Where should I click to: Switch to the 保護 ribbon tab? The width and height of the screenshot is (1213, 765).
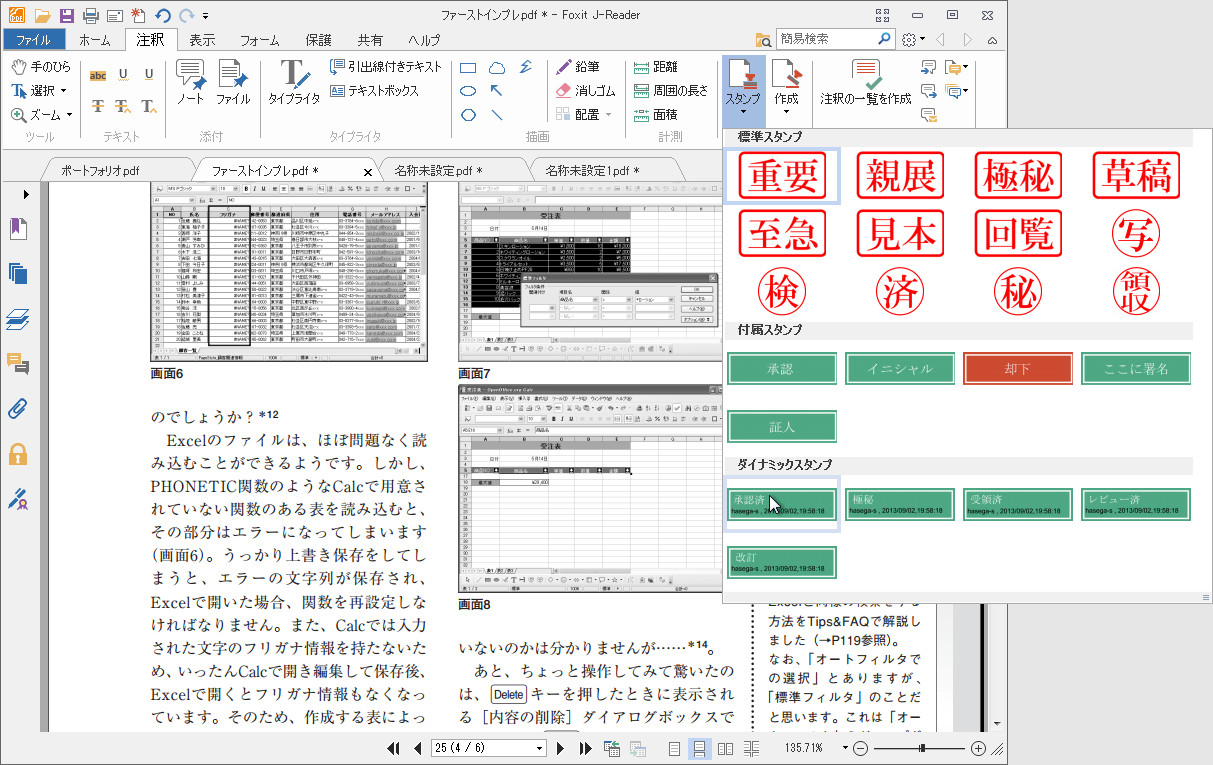[x=318, y=40]
